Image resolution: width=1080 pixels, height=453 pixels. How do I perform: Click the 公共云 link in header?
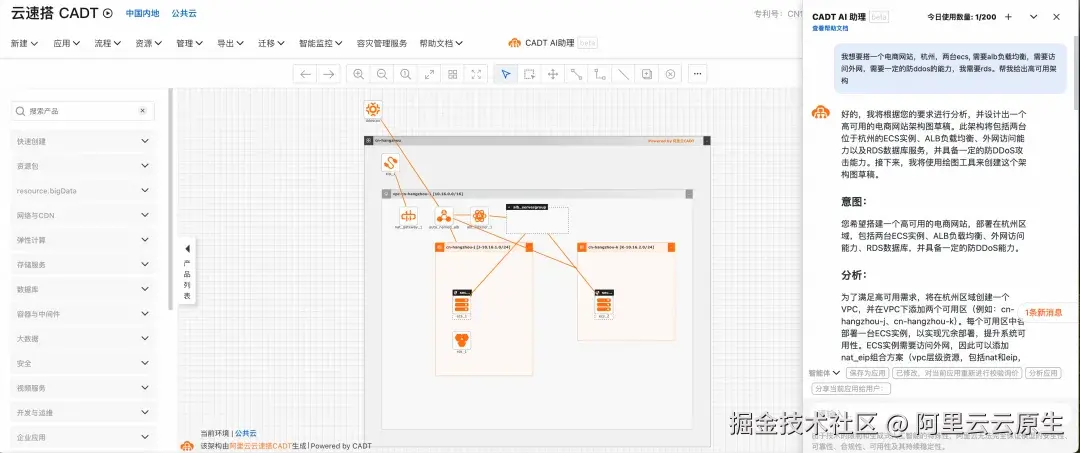[184, 13]
